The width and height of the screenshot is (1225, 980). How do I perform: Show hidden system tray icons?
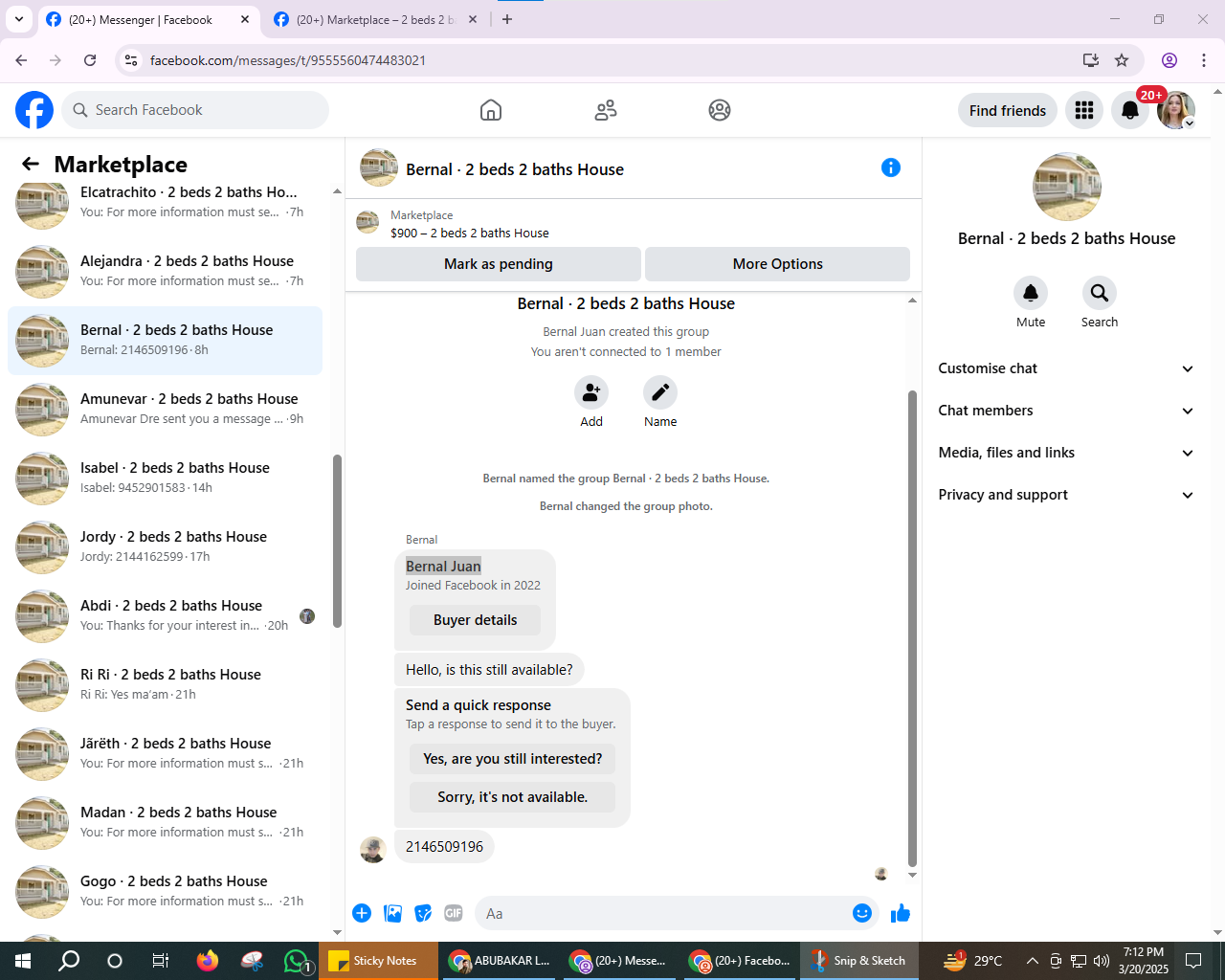[x=1032, y=961]
